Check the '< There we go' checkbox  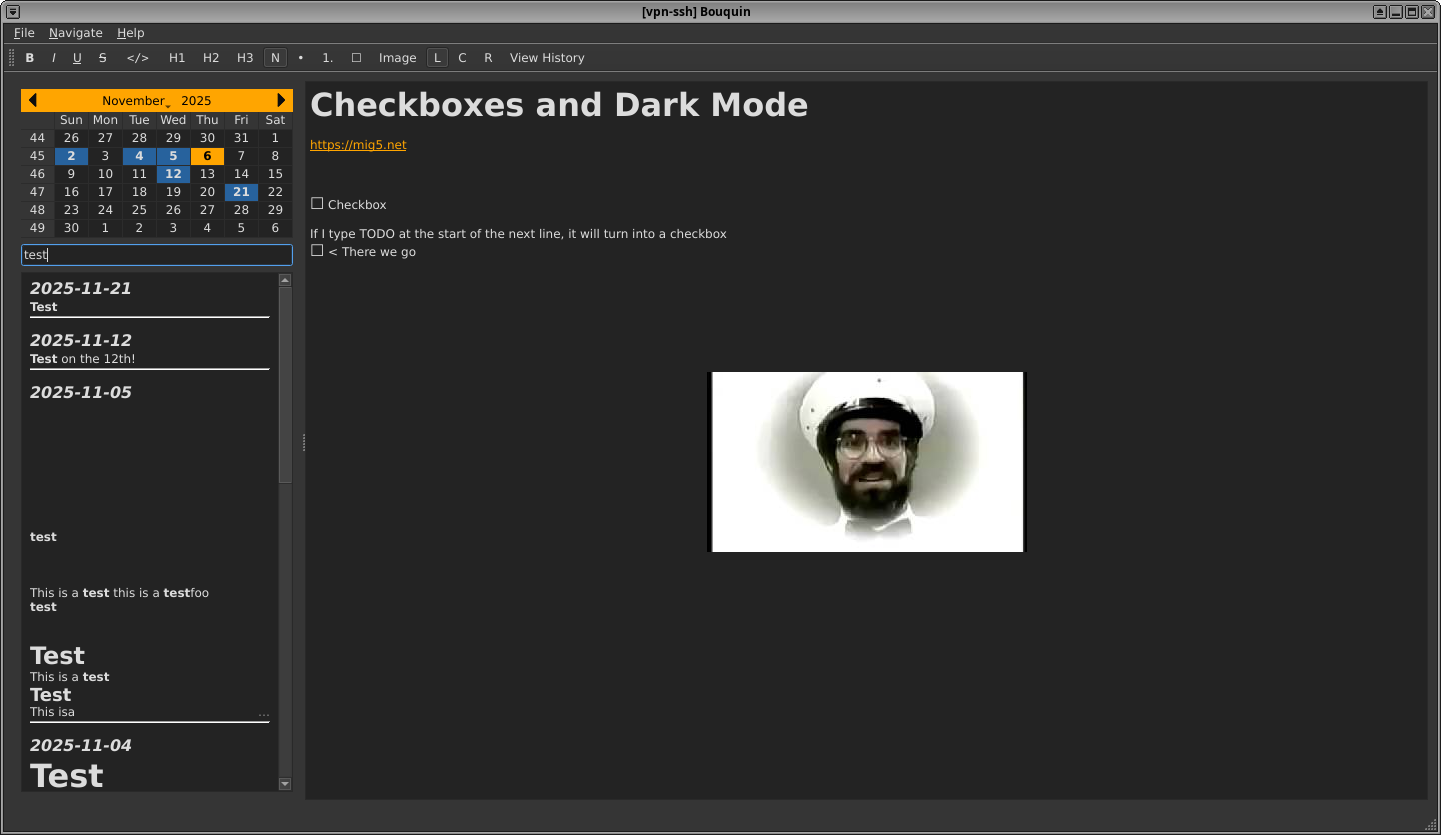click(x=317, y=250)
